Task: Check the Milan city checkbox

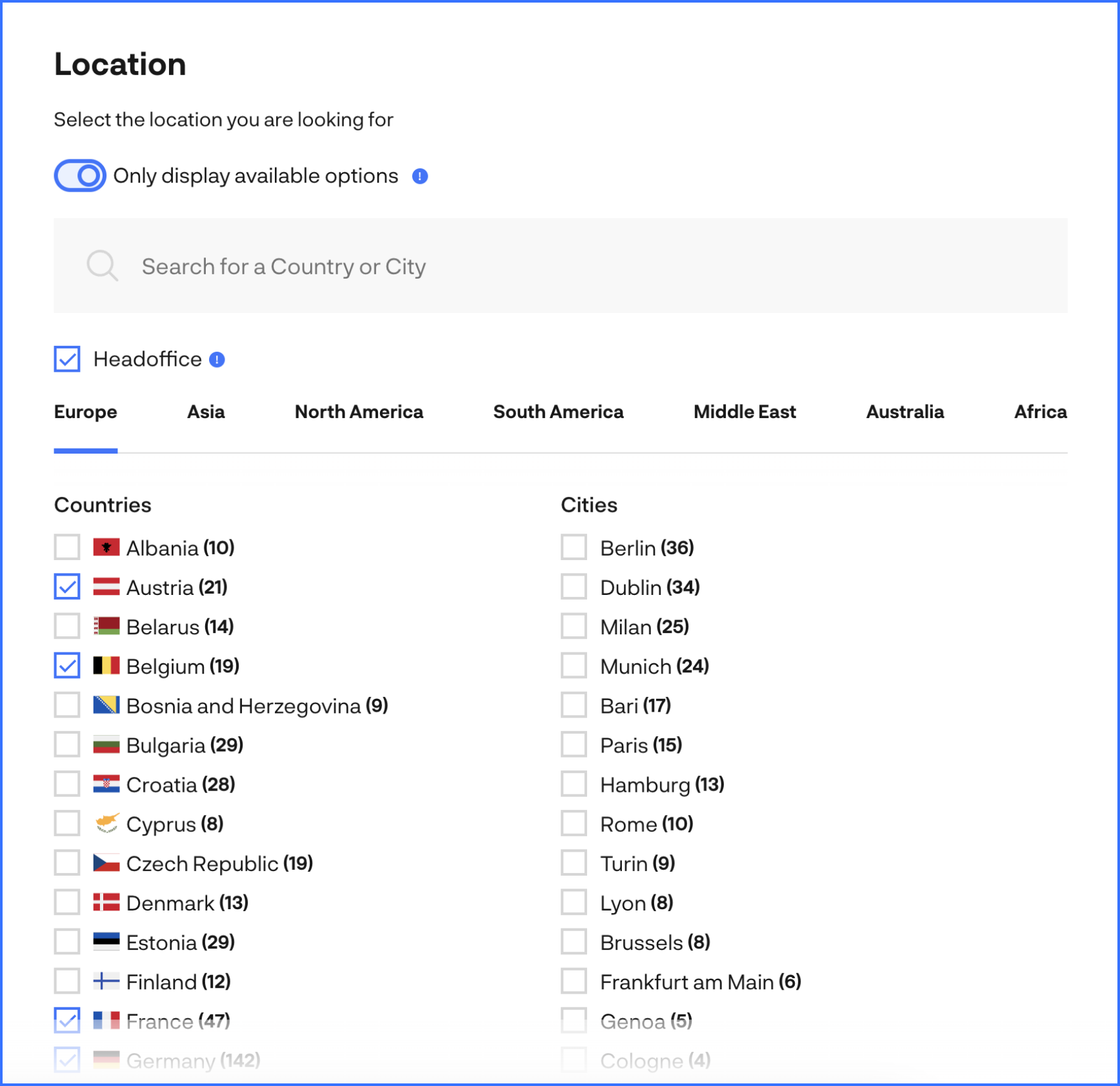Action: (x=574, y=626)
